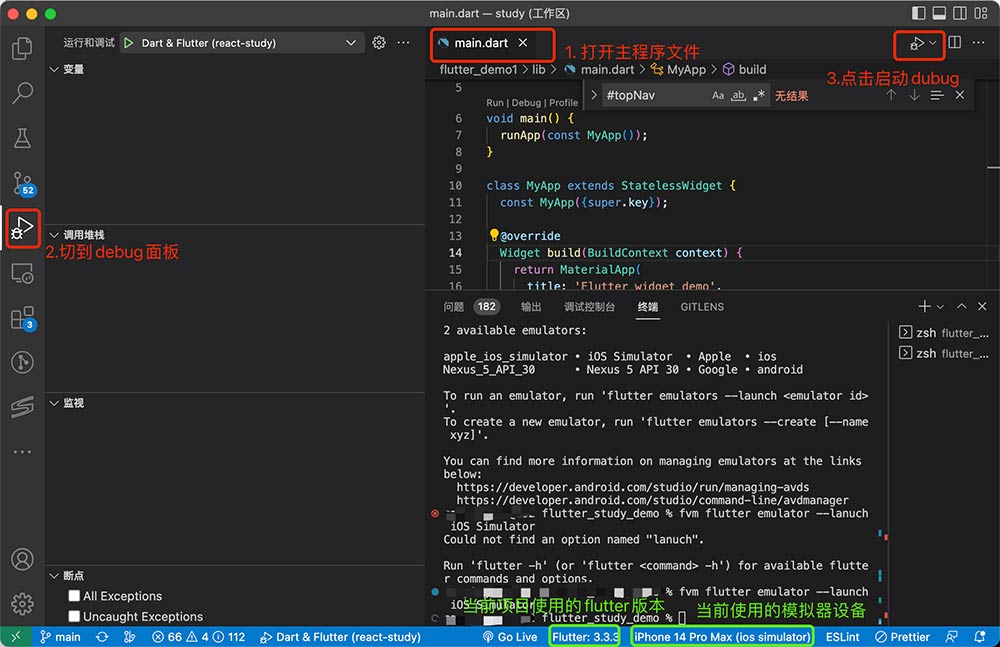Enable the Uncaught Exceptions breakpoint checkbox
This screenshot has height=647, width=1000.
[x=74, y=617]
